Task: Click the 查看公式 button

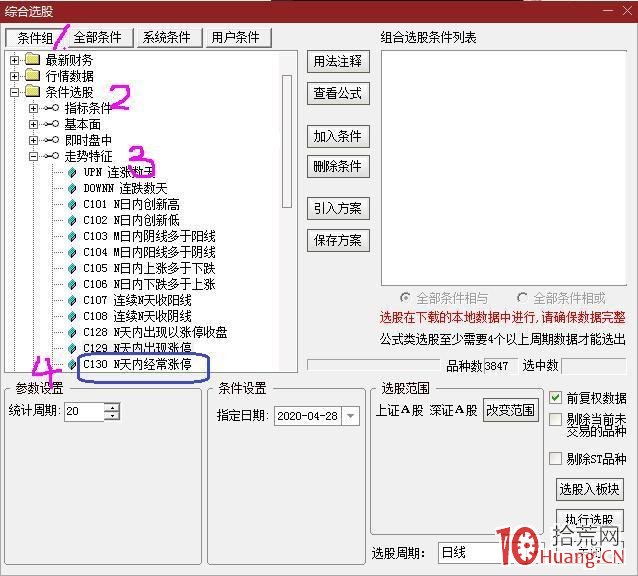Action: coord(338,94)
